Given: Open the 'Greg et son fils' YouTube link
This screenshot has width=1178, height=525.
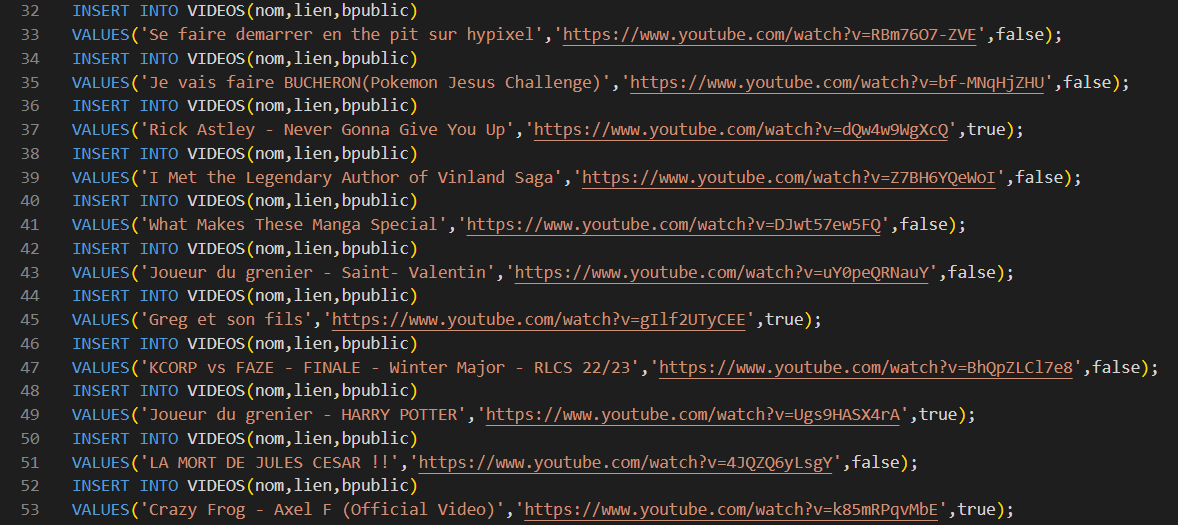Looking at the screenshot, I should click(x=545, y=320).
